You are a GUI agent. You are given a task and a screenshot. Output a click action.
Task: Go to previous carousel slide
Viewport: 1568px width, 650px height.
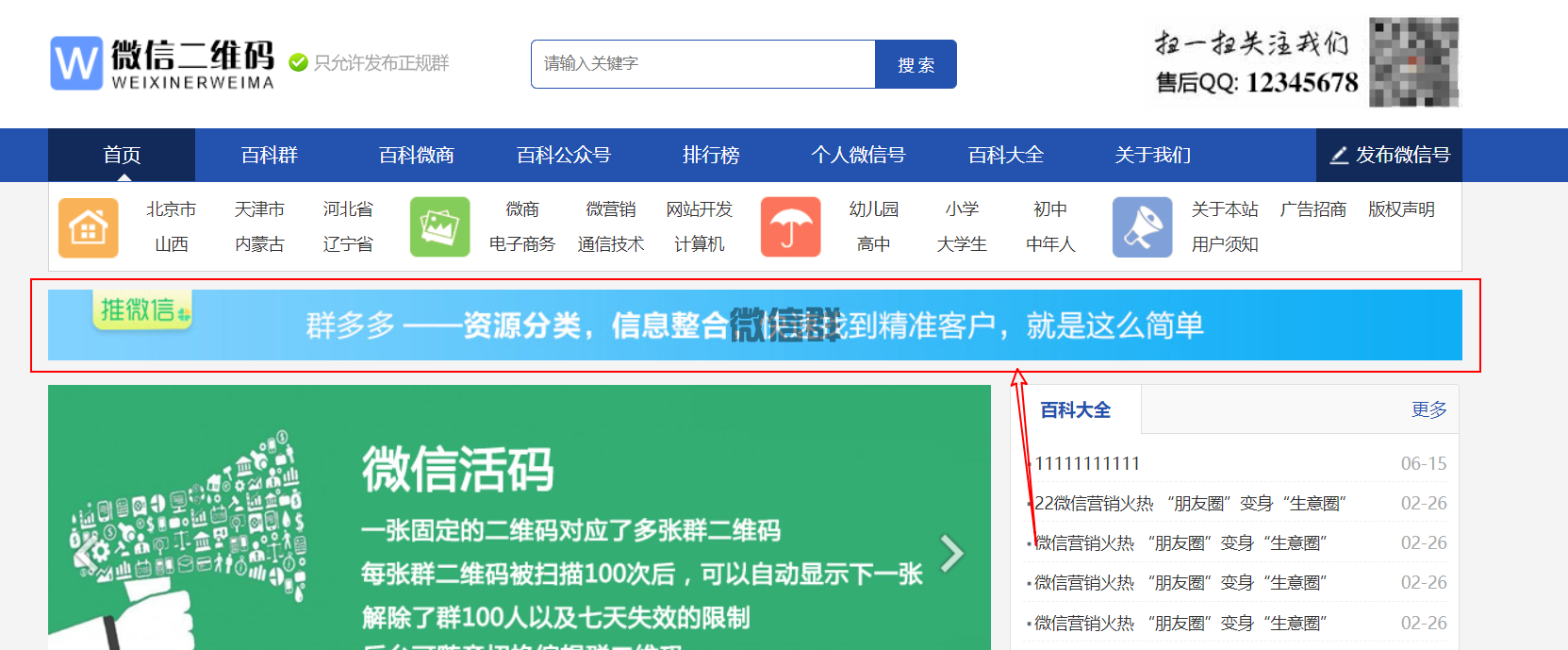point(86,553)
